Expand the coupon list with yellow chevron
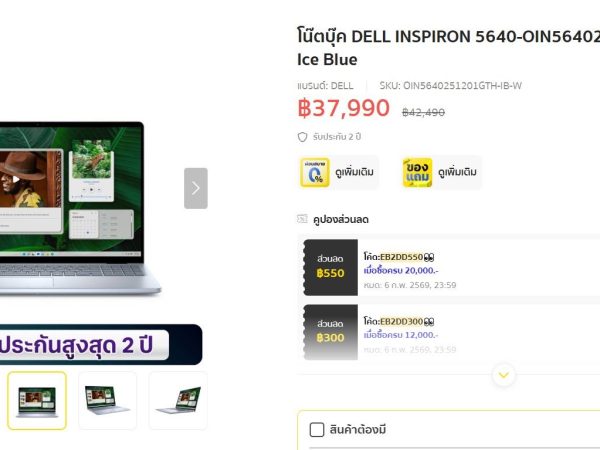The width and height of the screenshot is (600, 450). pos(504,375)
